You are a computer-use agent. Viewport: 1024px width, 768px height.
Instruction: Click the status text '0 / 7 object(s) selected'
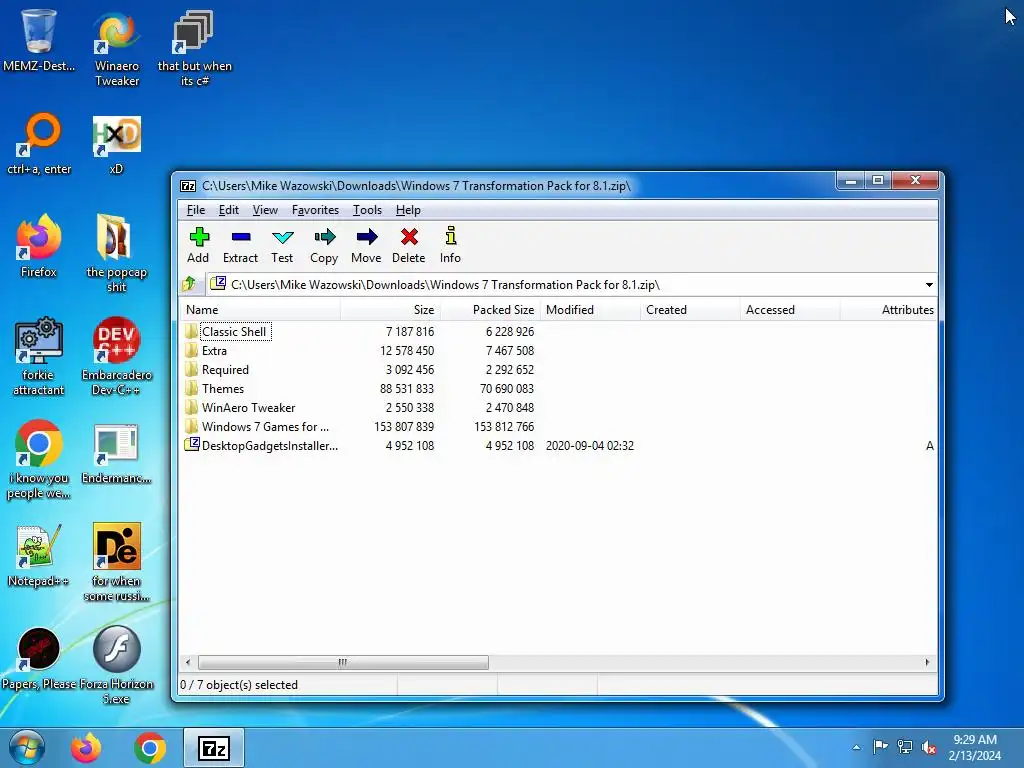click(x=239, y=684)
